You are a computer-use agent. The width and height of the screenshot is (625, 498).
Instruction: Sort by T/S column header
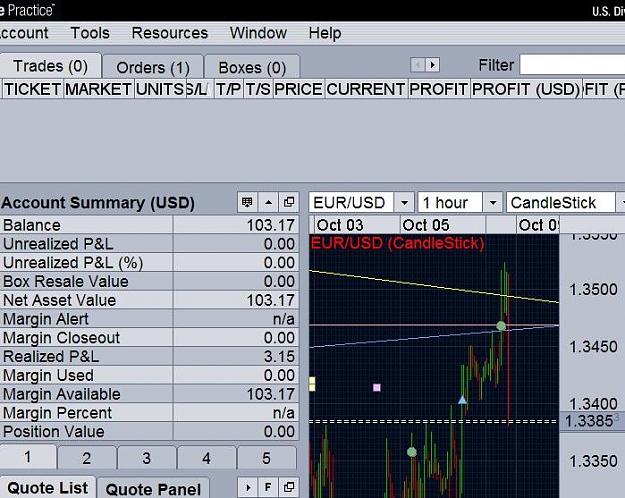click(x=258, y=89)
